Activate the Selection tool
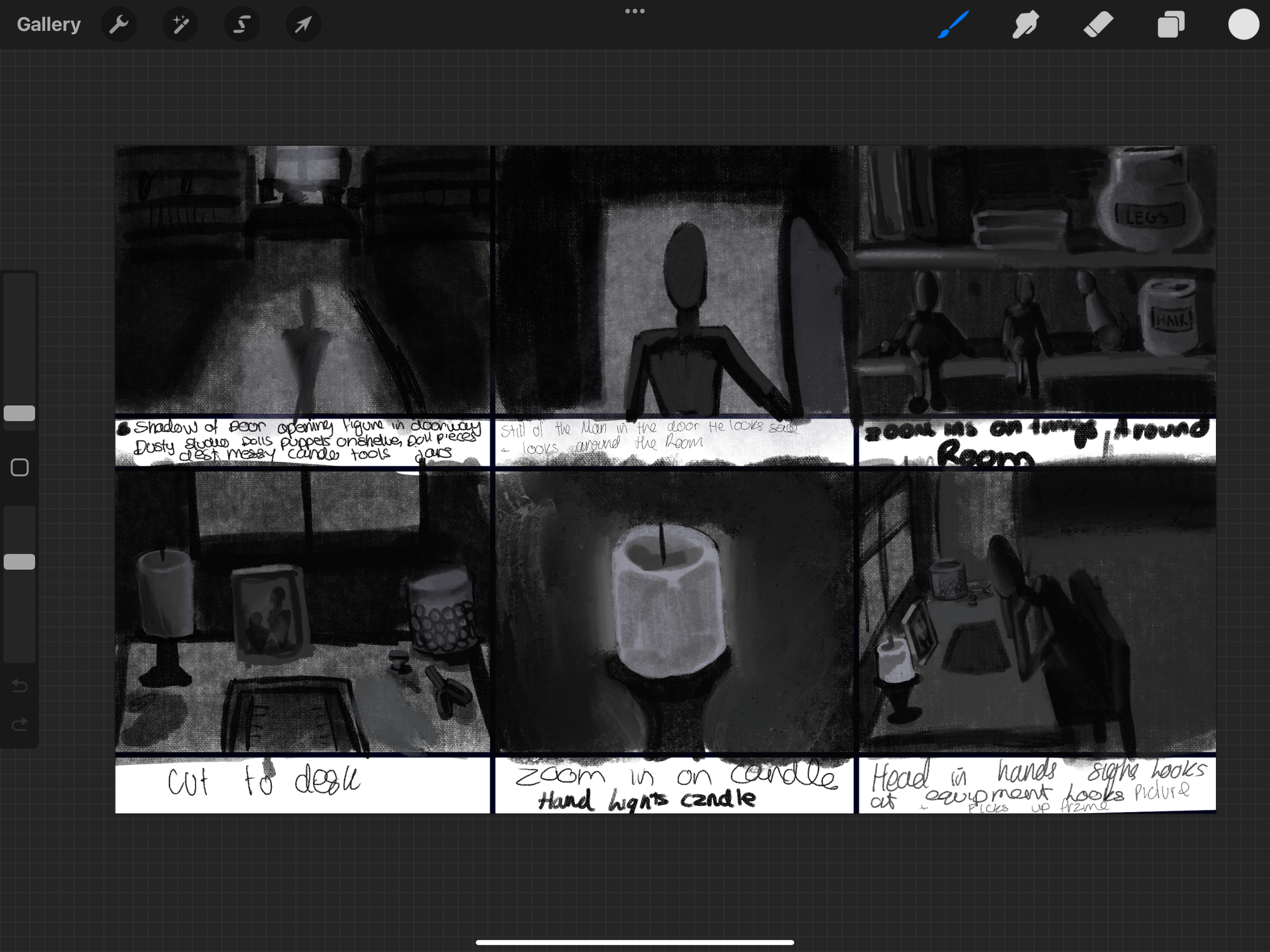The height and width of the screenshot is (952, 1270). tap(242, 25)
